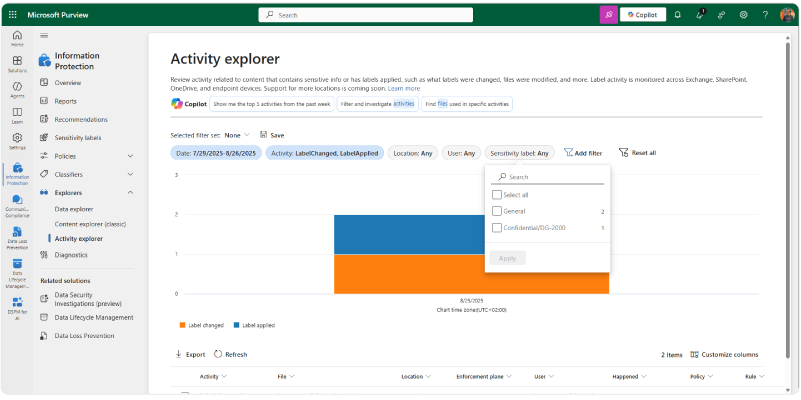Open the Selected filter set dropdown
Screen dimensions: 801x400
point(238,135)
